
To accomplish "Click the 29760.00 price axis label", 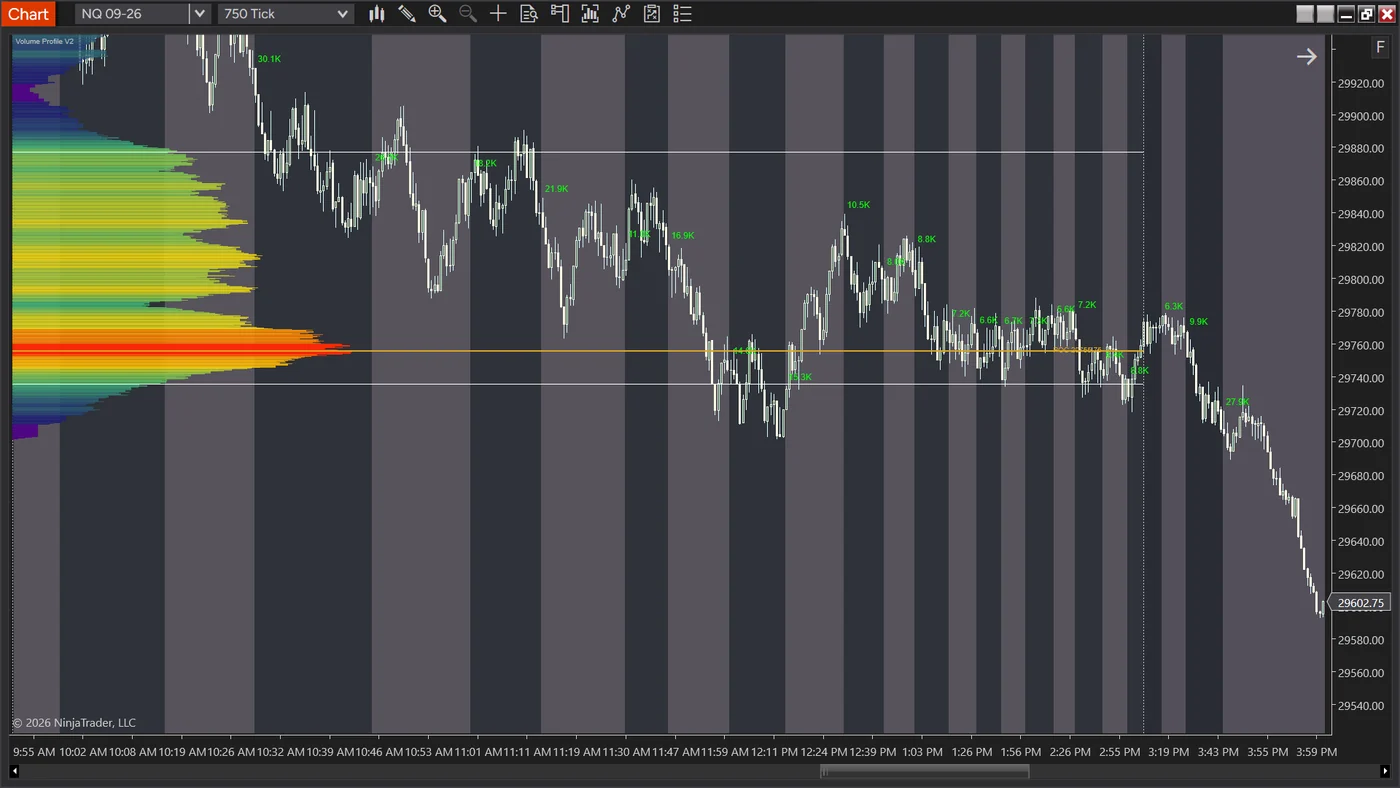I will [1361, 345].
